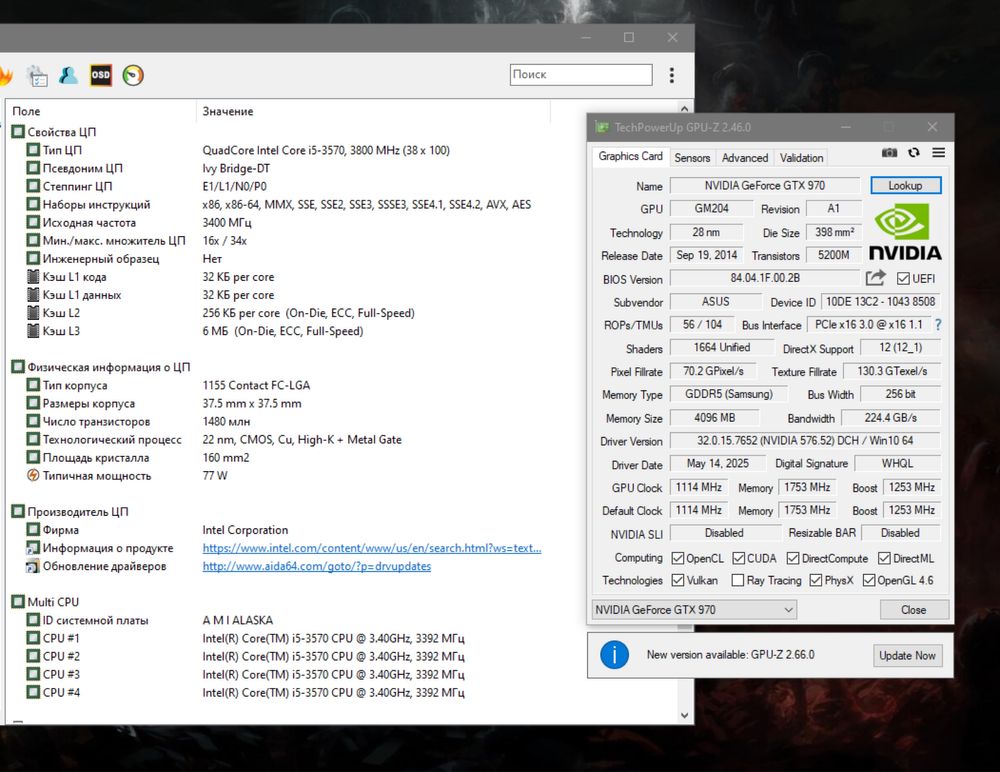
Task: Click the blue info icon in update notice
Action: click(614, 655)
